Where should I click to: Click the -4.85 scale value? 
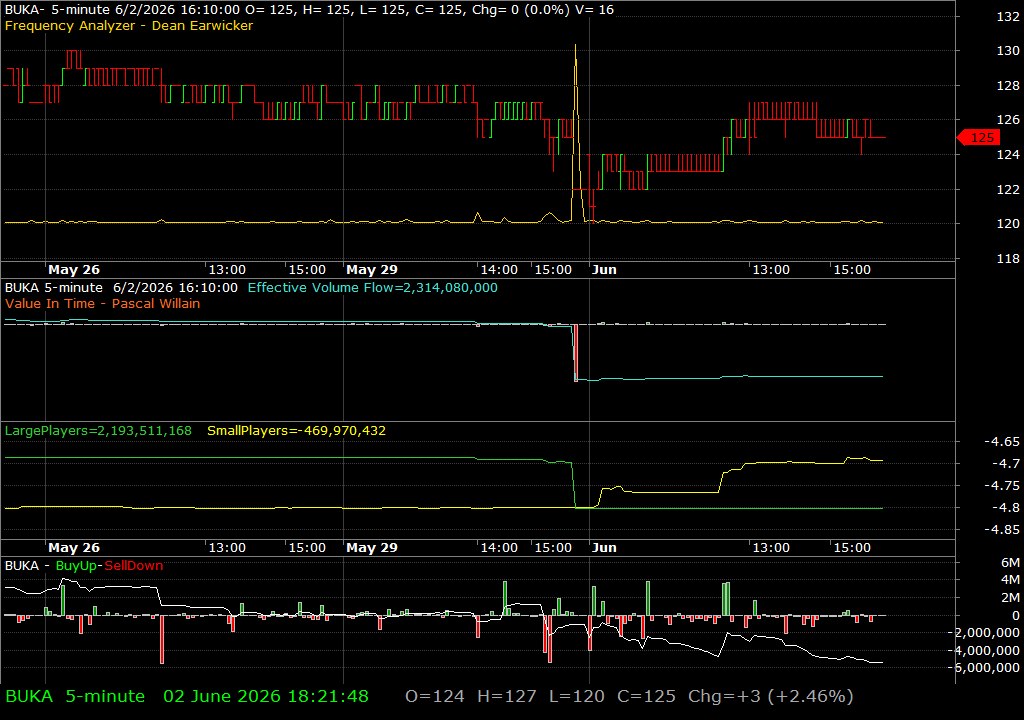click(1002, 529)
